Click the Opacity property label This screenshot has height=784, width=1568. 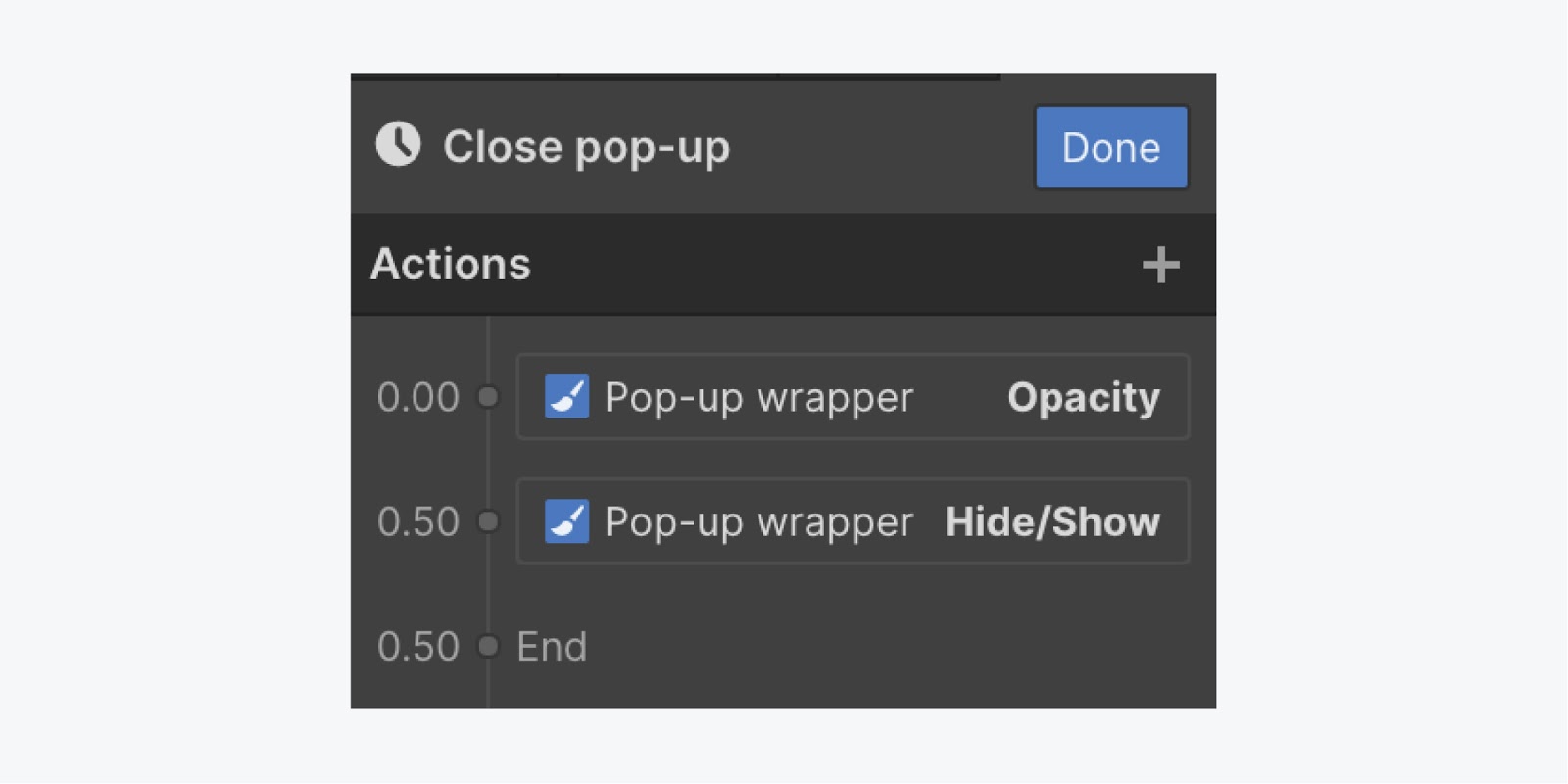coord(1084,398)
